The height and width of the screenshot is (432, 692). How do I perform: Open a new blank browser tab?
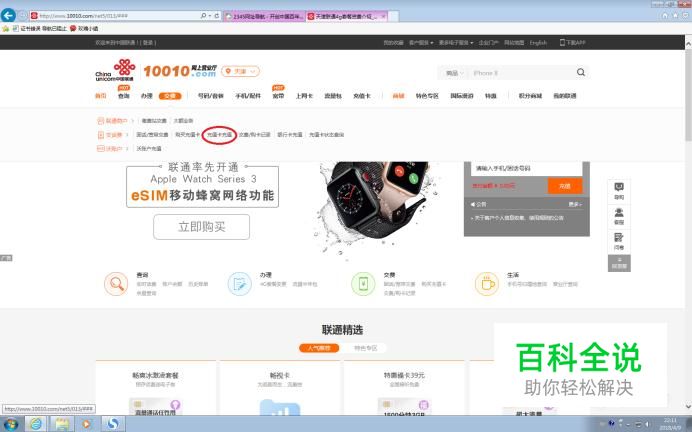(394, 16)
